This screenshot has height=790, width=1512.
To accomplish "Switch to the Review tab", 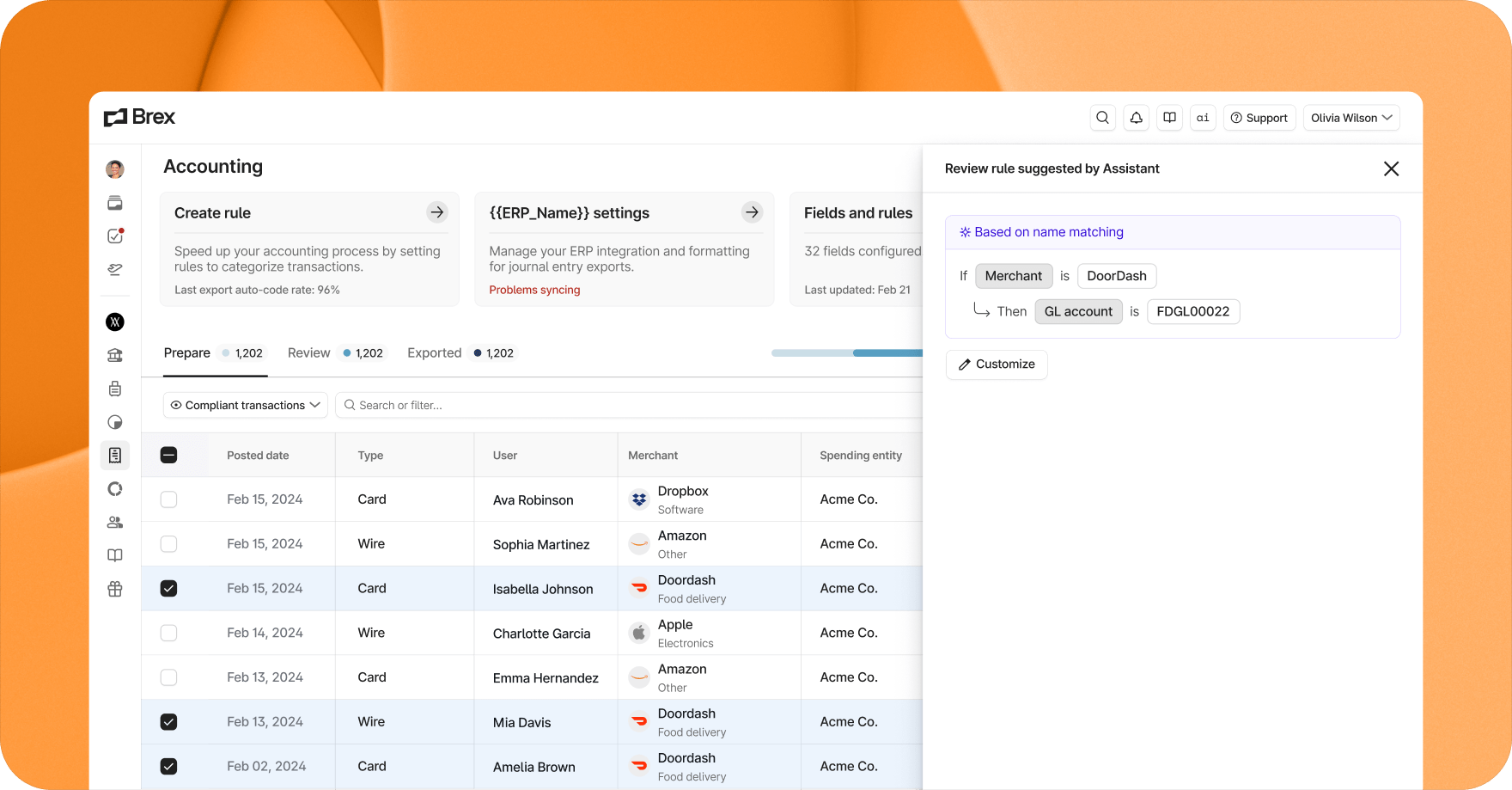I will coord(309,353).
